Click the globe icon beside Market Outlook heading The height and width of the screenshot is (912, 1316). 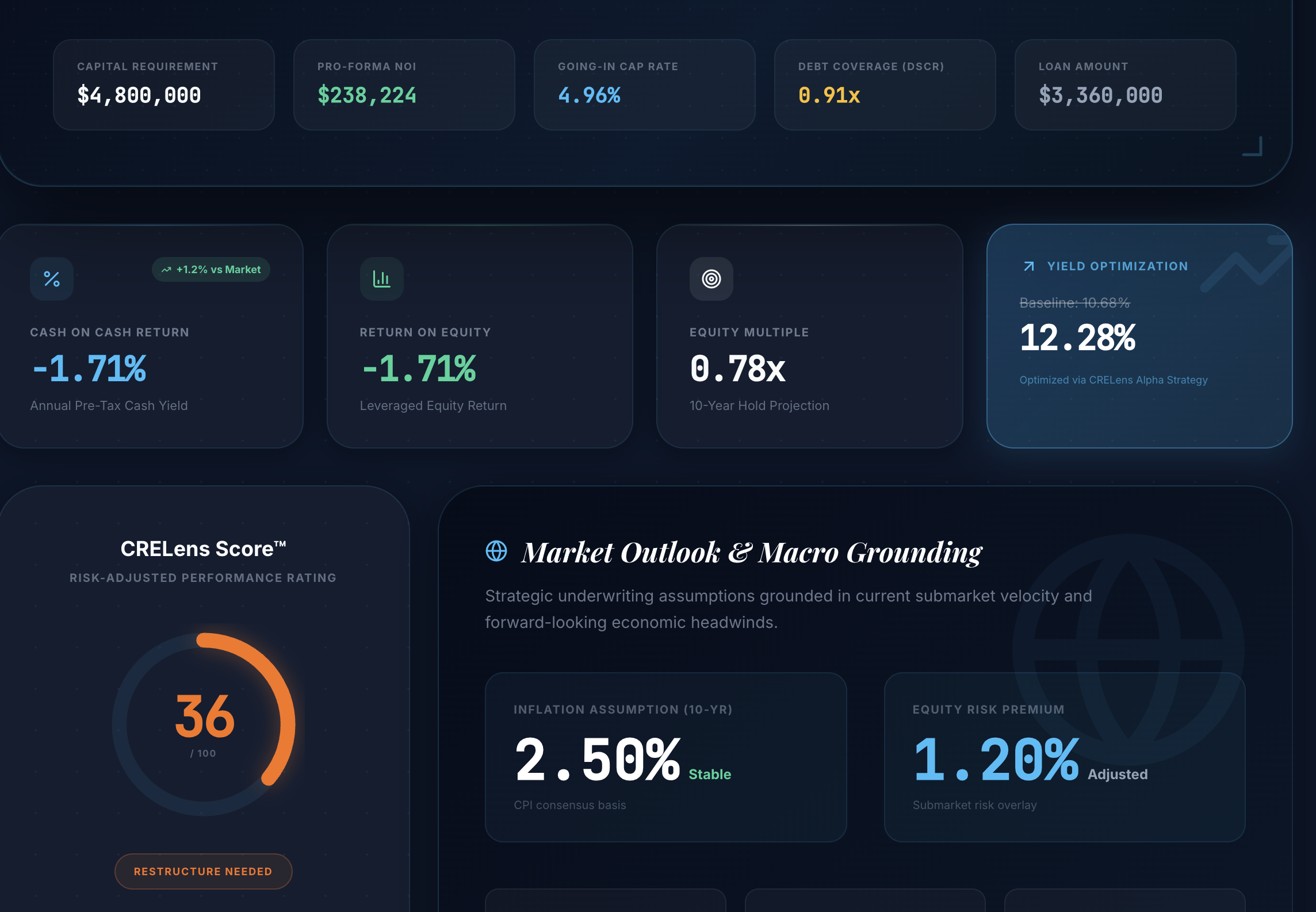(496, 551)
